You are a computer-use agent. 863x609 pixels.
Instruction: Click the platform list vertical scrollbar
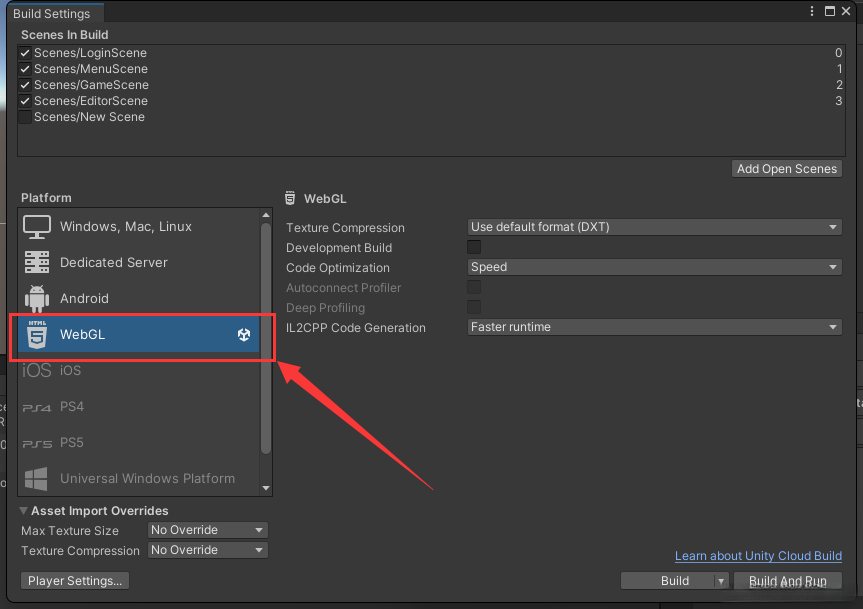pos(266,340)
